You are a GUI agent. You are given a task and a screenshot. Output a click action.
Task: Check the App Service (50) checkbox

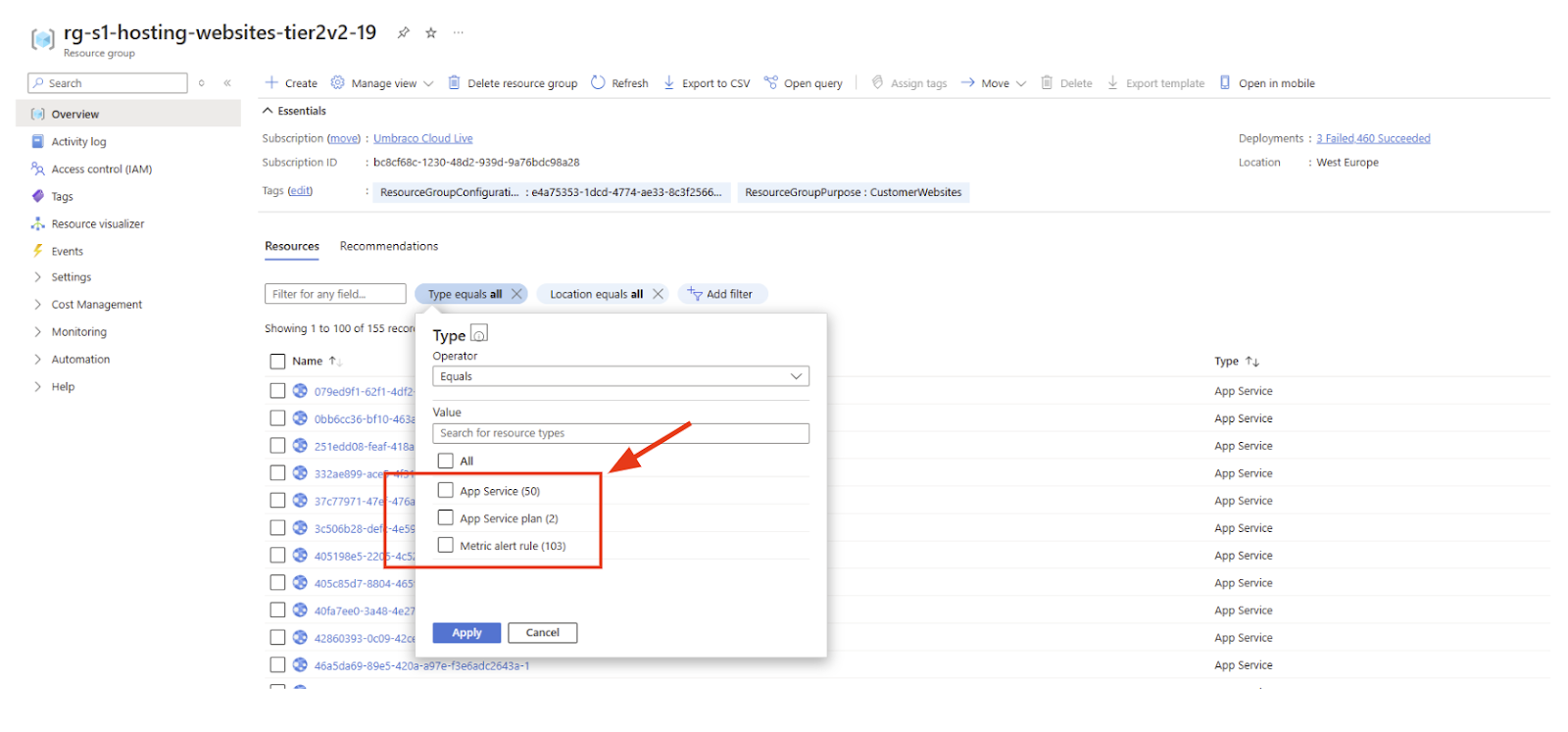[446, 491]
